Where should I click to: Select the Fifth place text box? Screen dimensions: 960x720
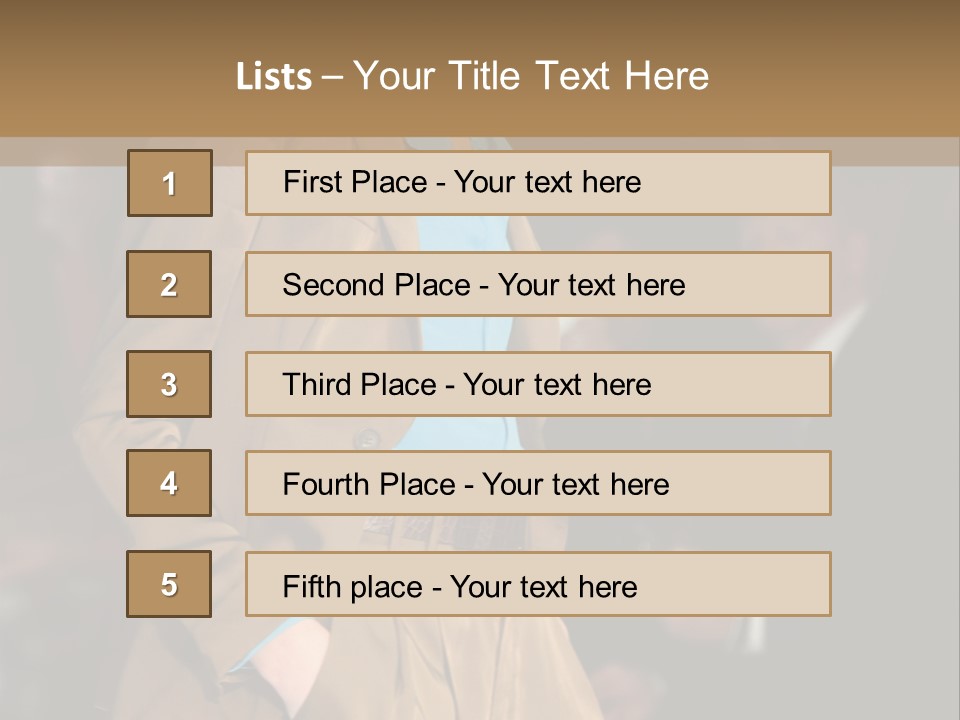click(x=538, y=583)
